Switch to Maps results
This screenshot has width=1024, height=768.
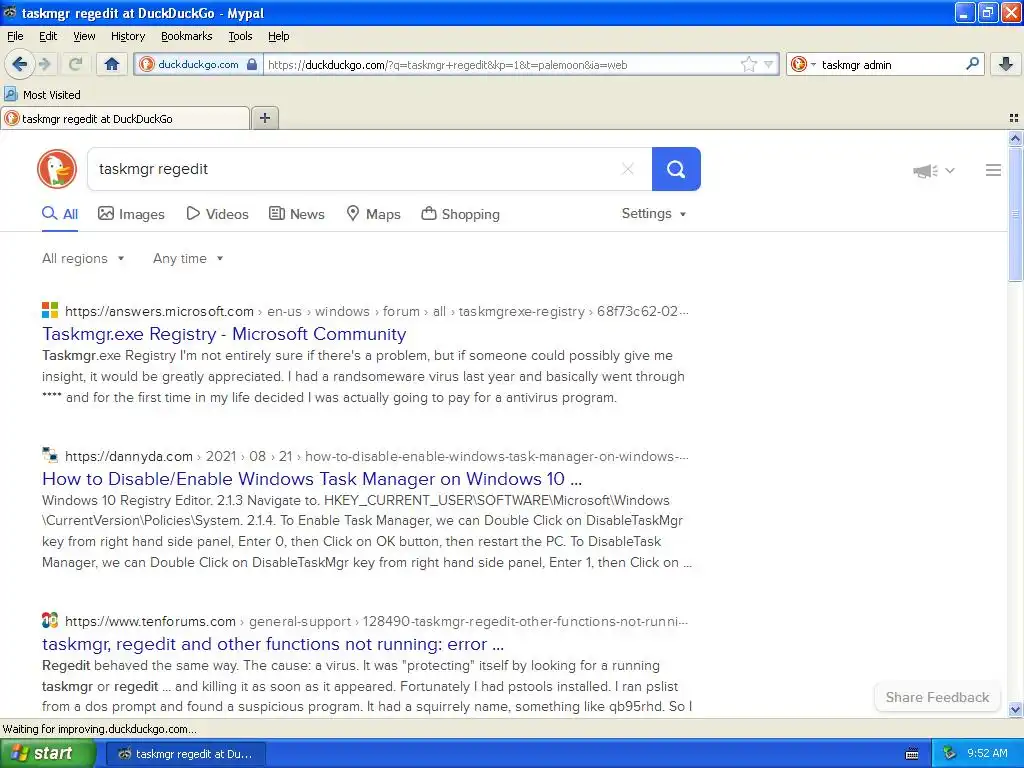pos(374,214)
